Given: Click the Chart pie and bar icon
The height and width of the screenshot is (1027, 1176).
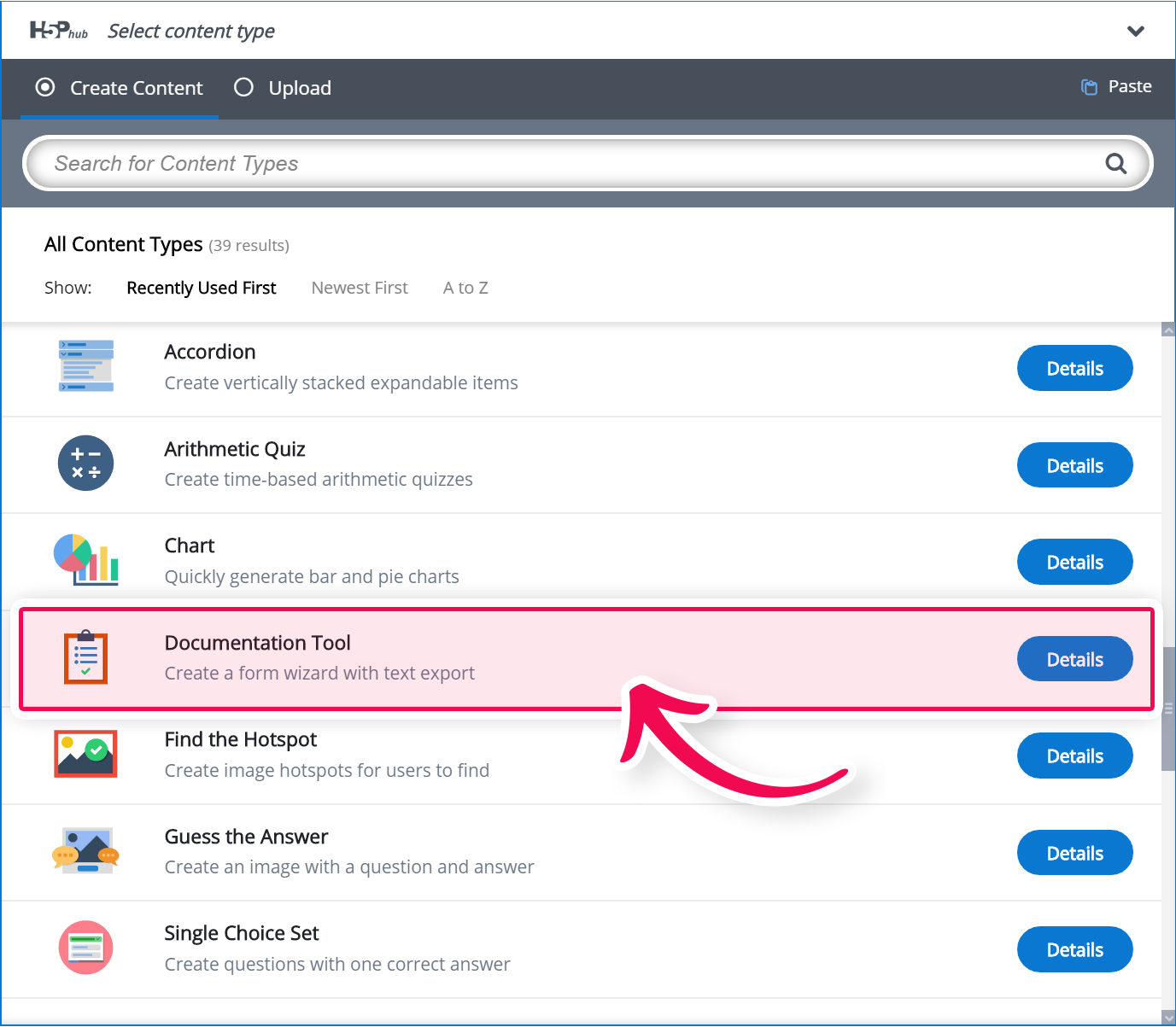Looking at the screenshot, I should pyautogui.click(x=85, y=559).
